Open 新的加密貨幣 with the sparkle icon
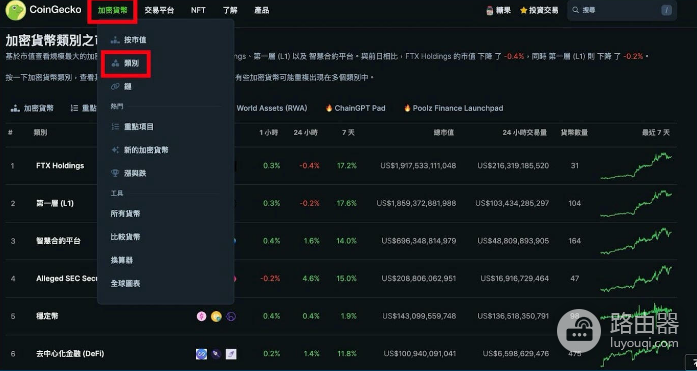 pos(140,150)
